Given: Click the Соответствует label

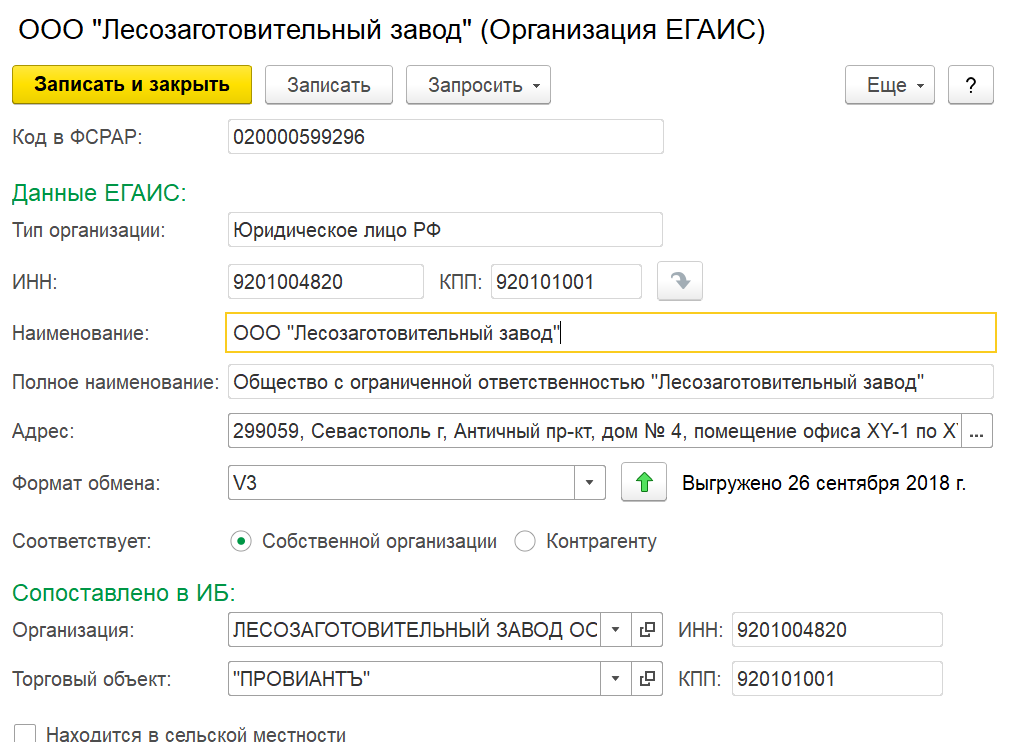Looking at the screenshot, I should 82,541.
